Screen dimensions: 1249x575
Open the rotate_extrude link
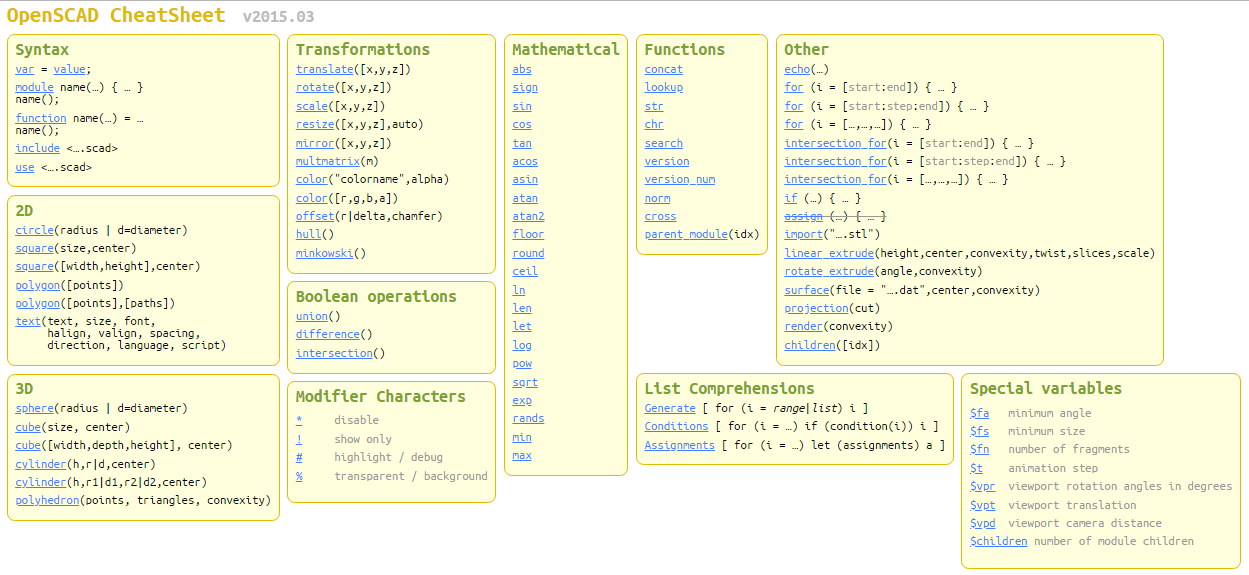click(x=829, y=271)
